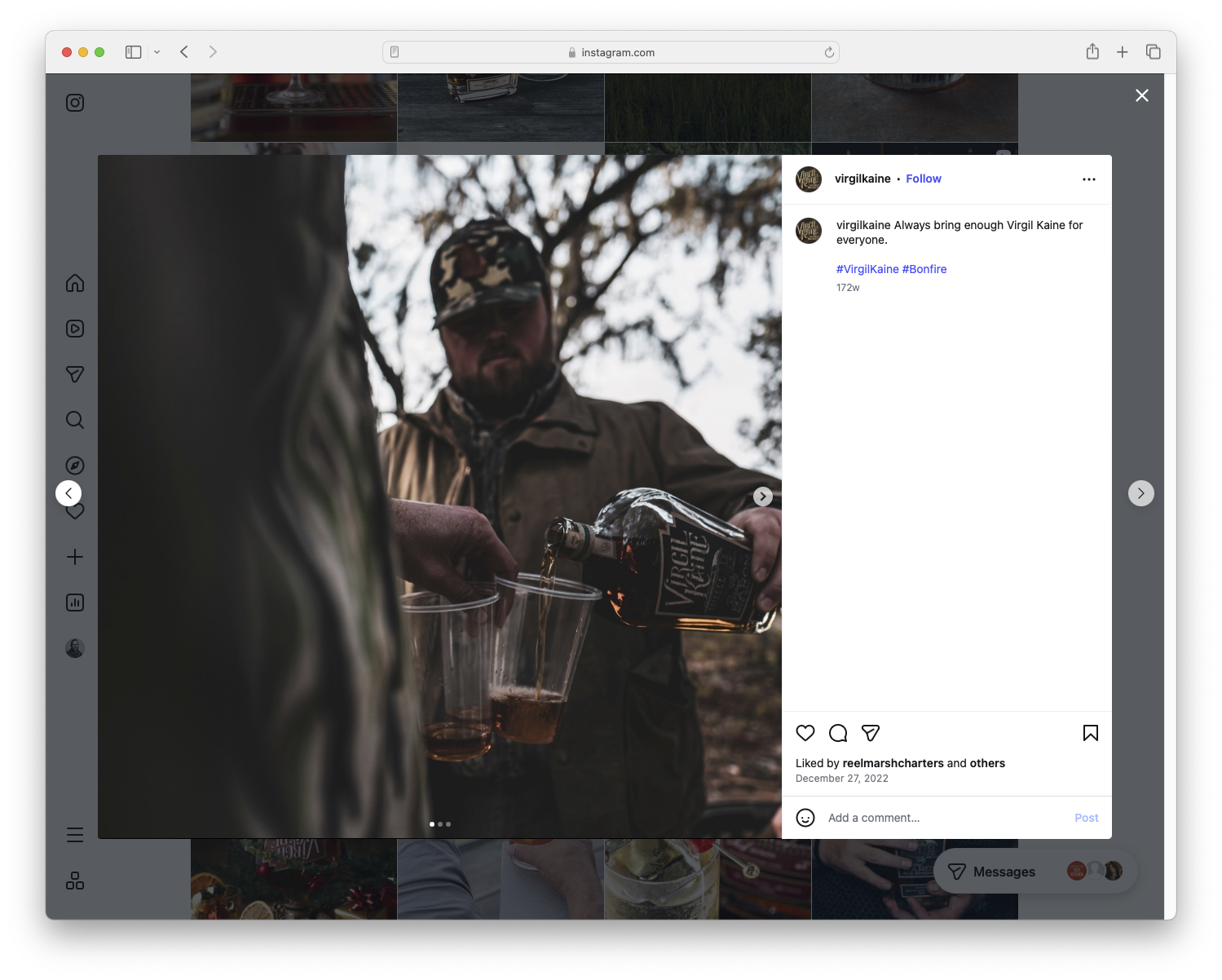The height and width of the screenshot is (980, 1222).
Task: Select the second carousel indicator dot
Action: [440, 823]
